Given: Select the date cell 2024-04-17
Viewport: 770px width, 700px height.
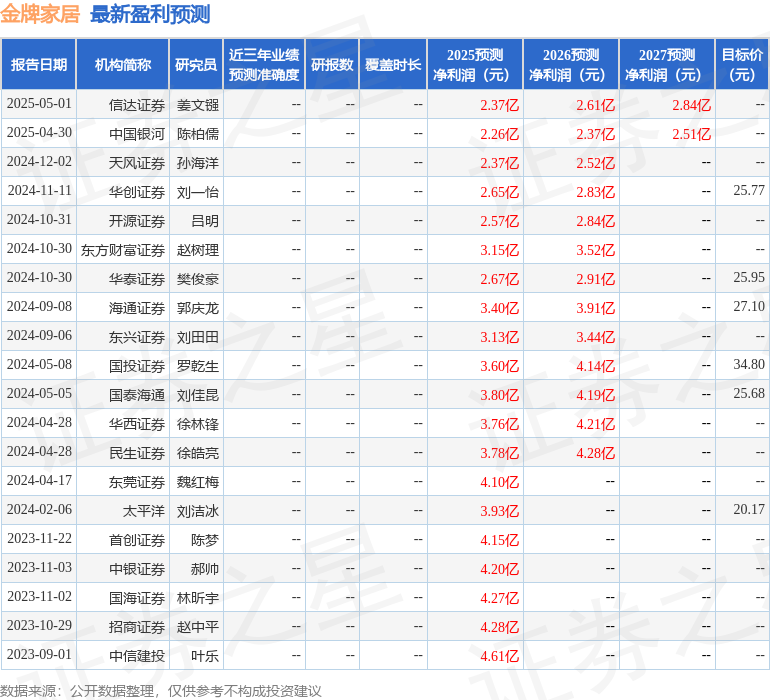Looking at the screenshot, I should coord(39,480).
